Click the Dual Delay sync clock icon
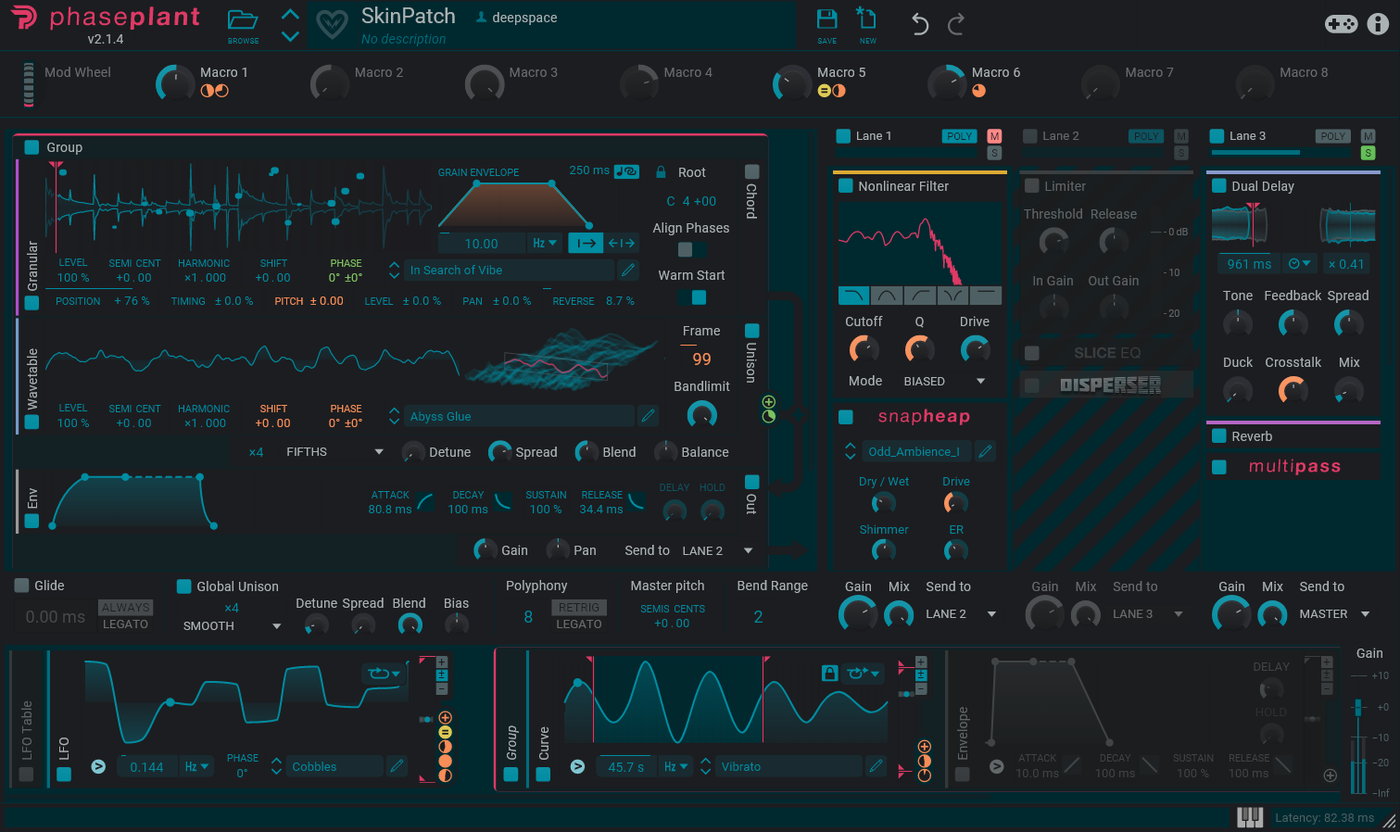1400x832 pixels. coord(1299,264)
